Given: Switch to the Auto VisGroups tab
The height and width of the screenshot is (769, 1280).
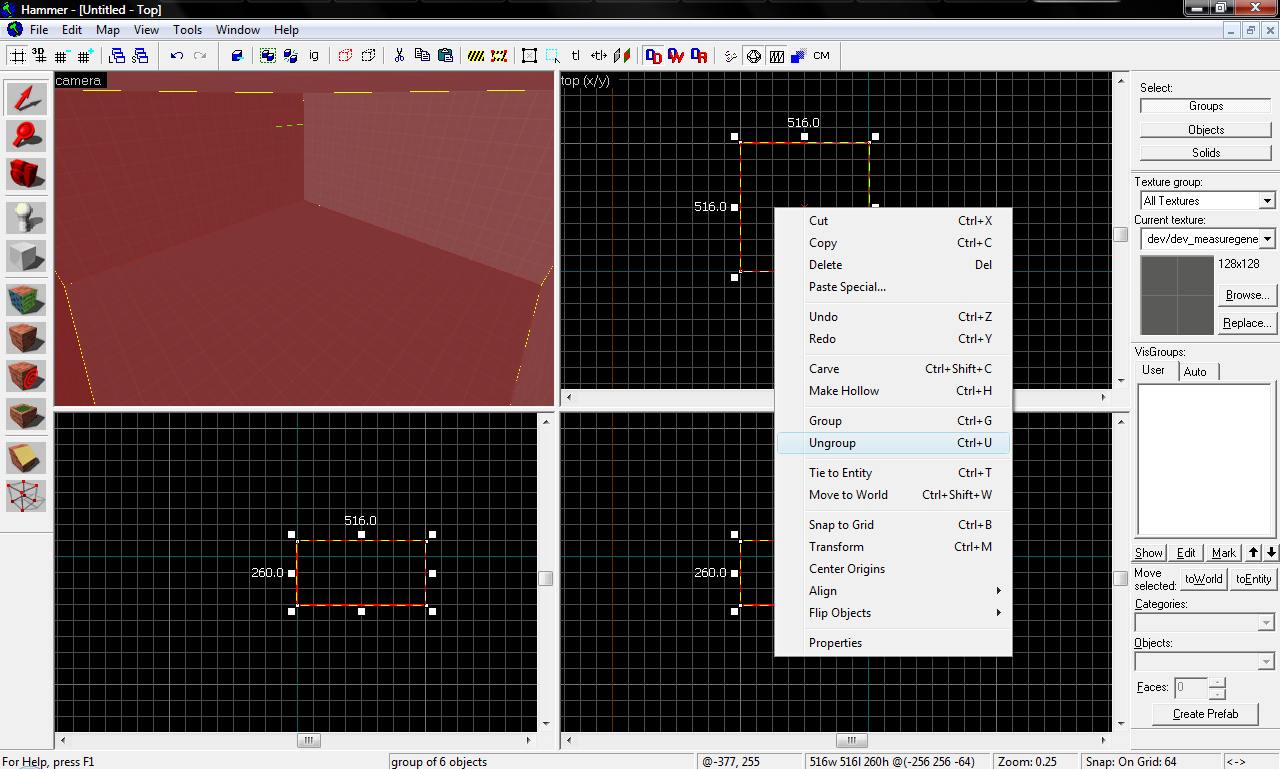Looking at the screenshot, I should 1195,371.
